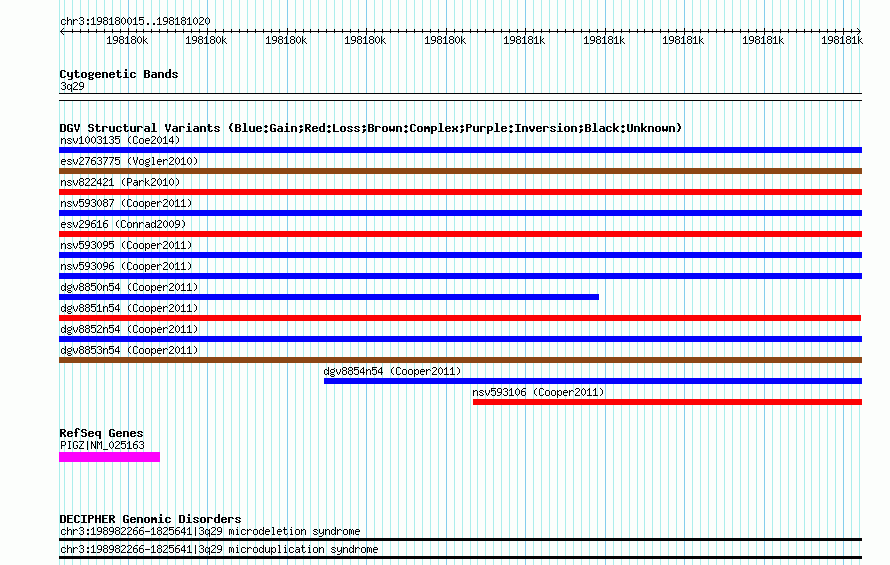
Task: Open the DECIPHER Genomic Disorders heading
Action: [x=150, y=519]
